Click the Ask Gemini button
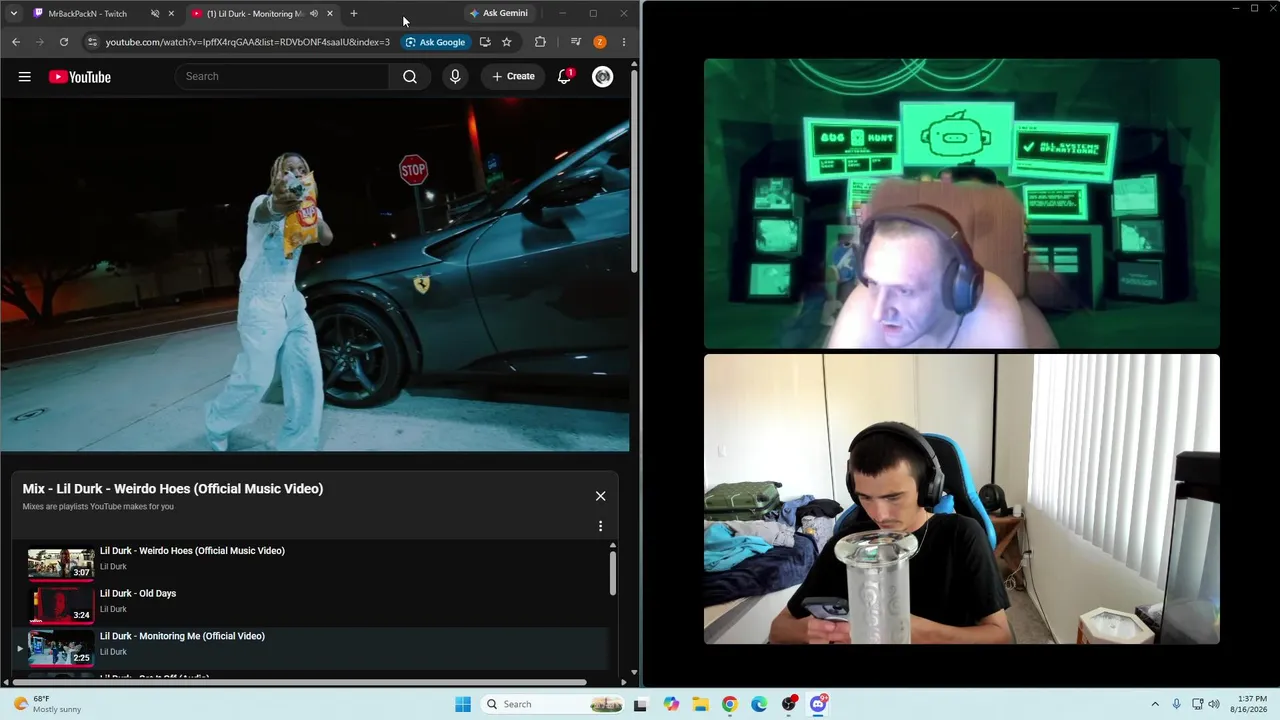The image size is (1280, 720). tap(498, 14)
